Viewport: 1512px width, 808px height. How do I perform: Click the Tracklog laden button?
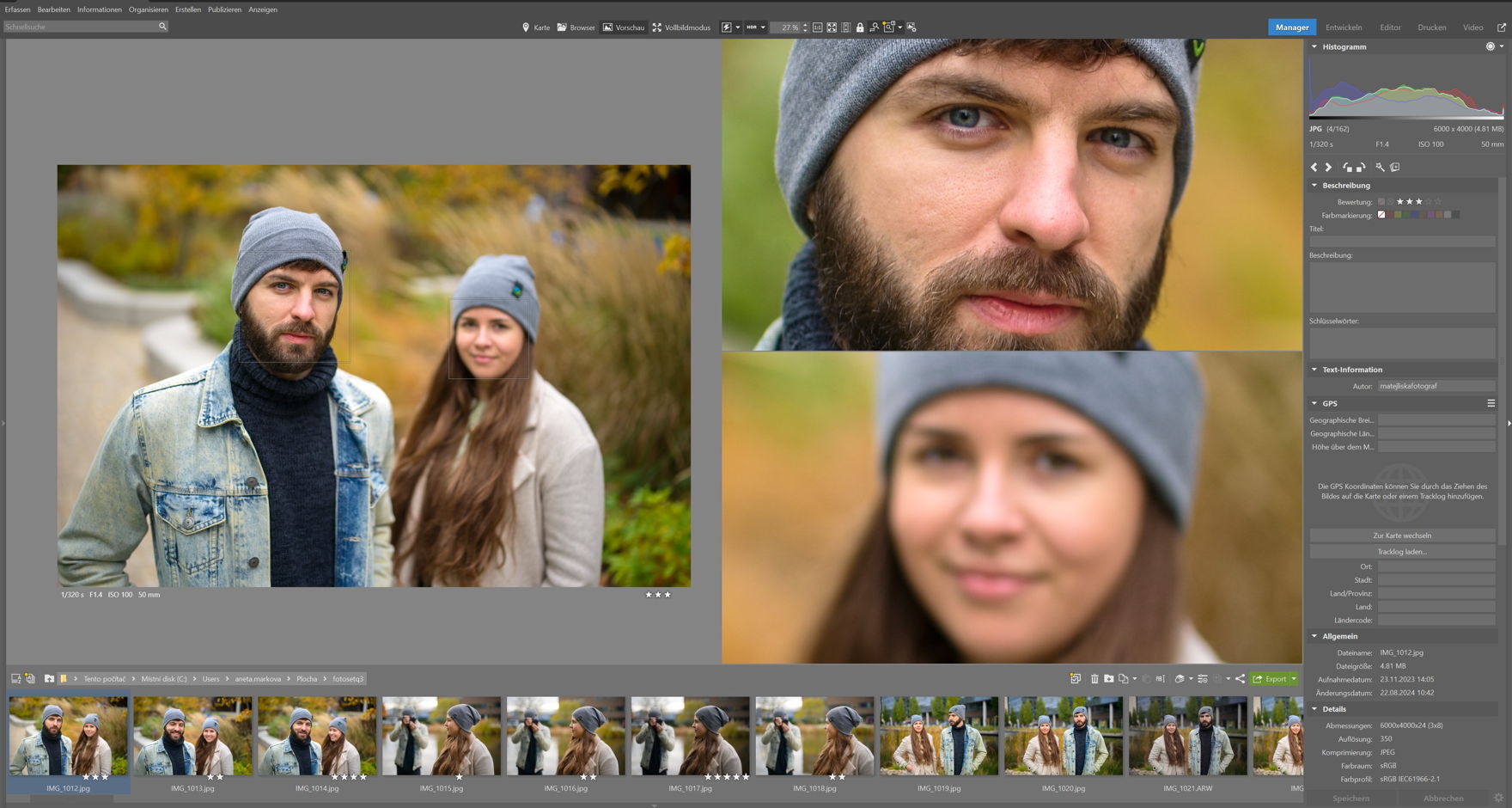click(1402, 552)
